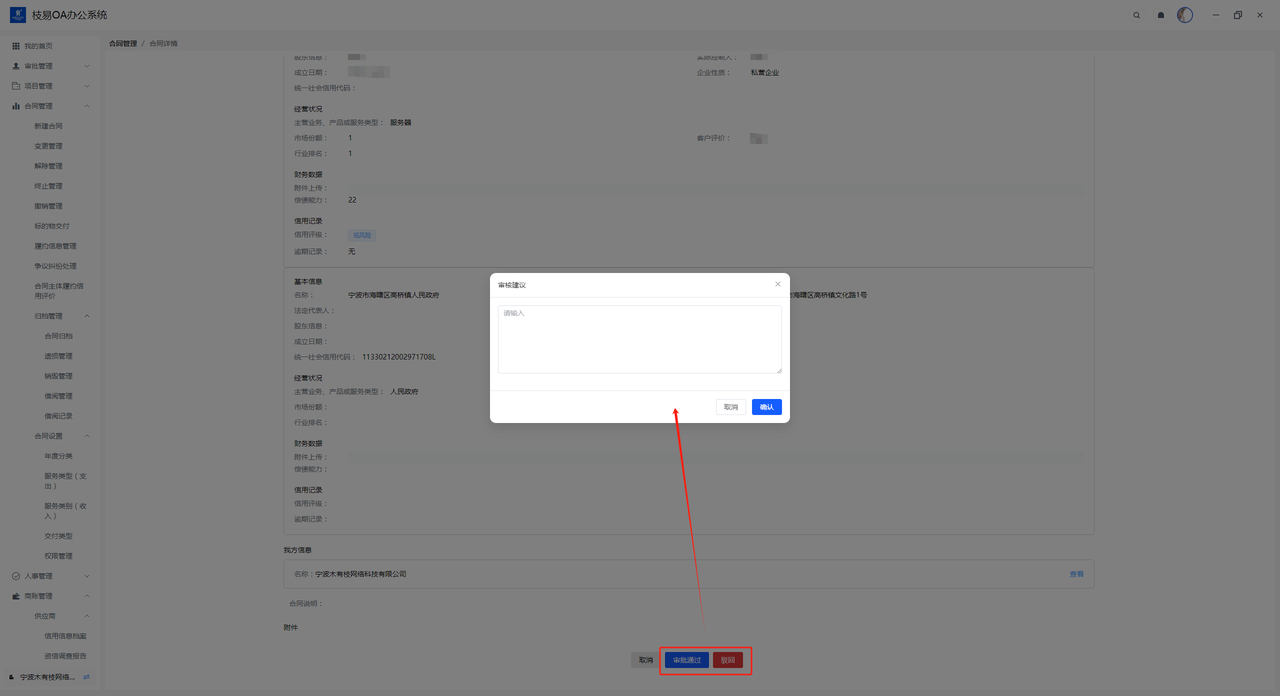The image size is (1280, 696).
Task: Open 新建合同 in the sidebar
Action: pos(48,126)
